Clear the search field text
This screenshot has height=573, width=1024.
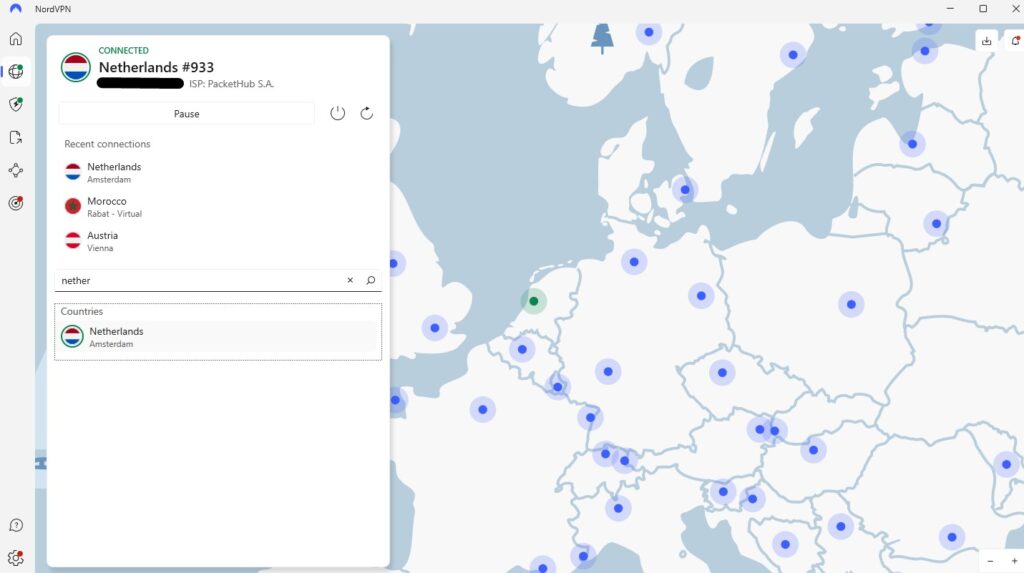(x=350, y=280)
